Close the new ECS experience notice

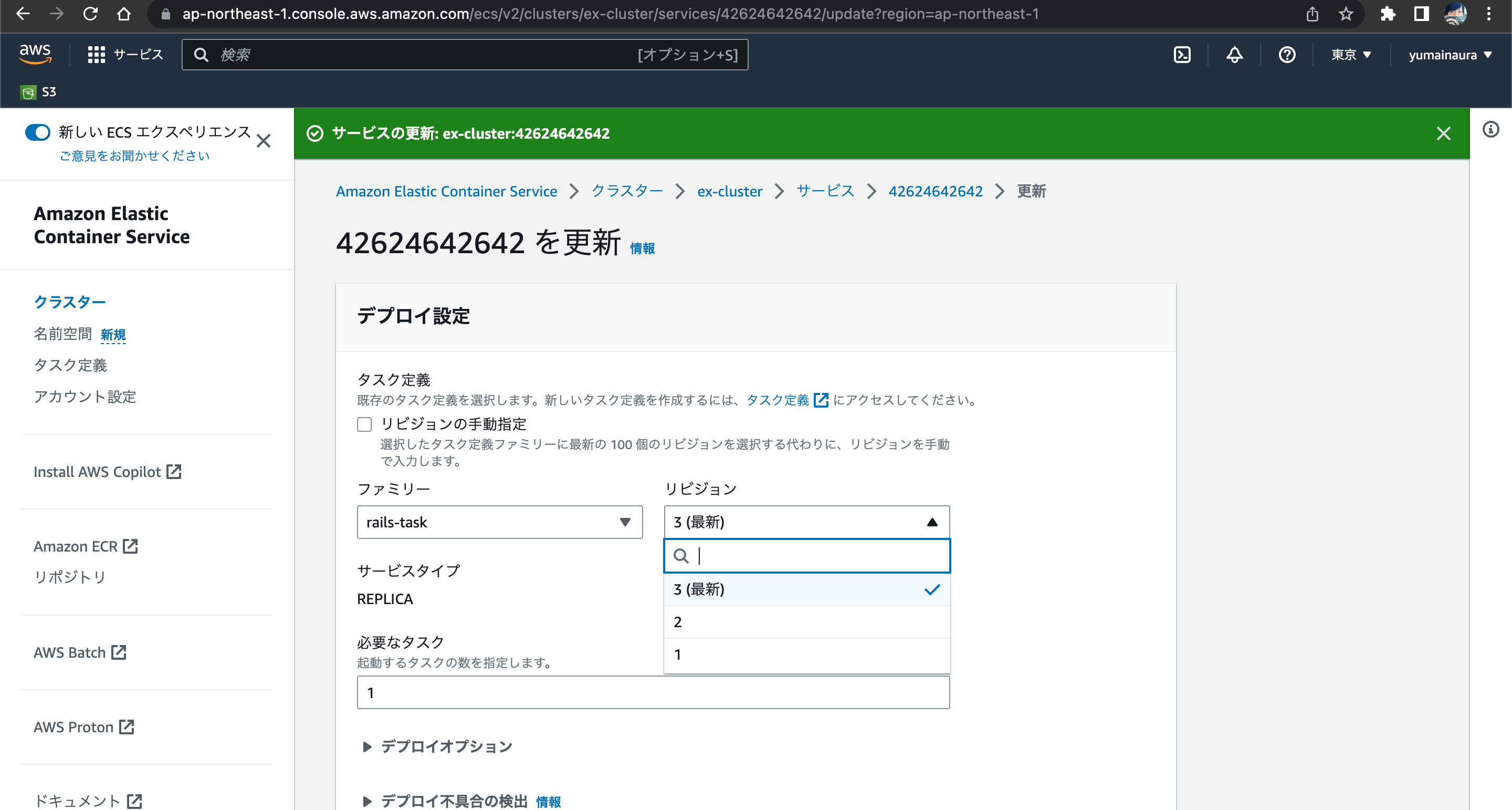(264, 141)
